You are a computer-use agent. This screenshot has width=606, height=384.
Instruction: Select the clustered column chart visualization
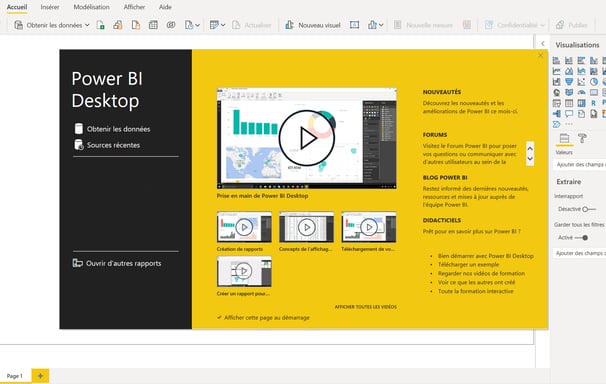(x=594, y=60)
